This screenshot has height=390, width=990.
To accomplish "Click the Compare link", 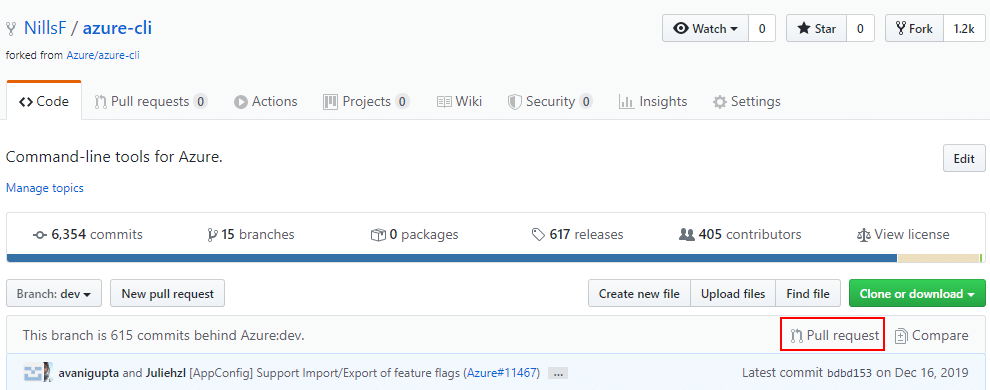I will coord(931,336).
